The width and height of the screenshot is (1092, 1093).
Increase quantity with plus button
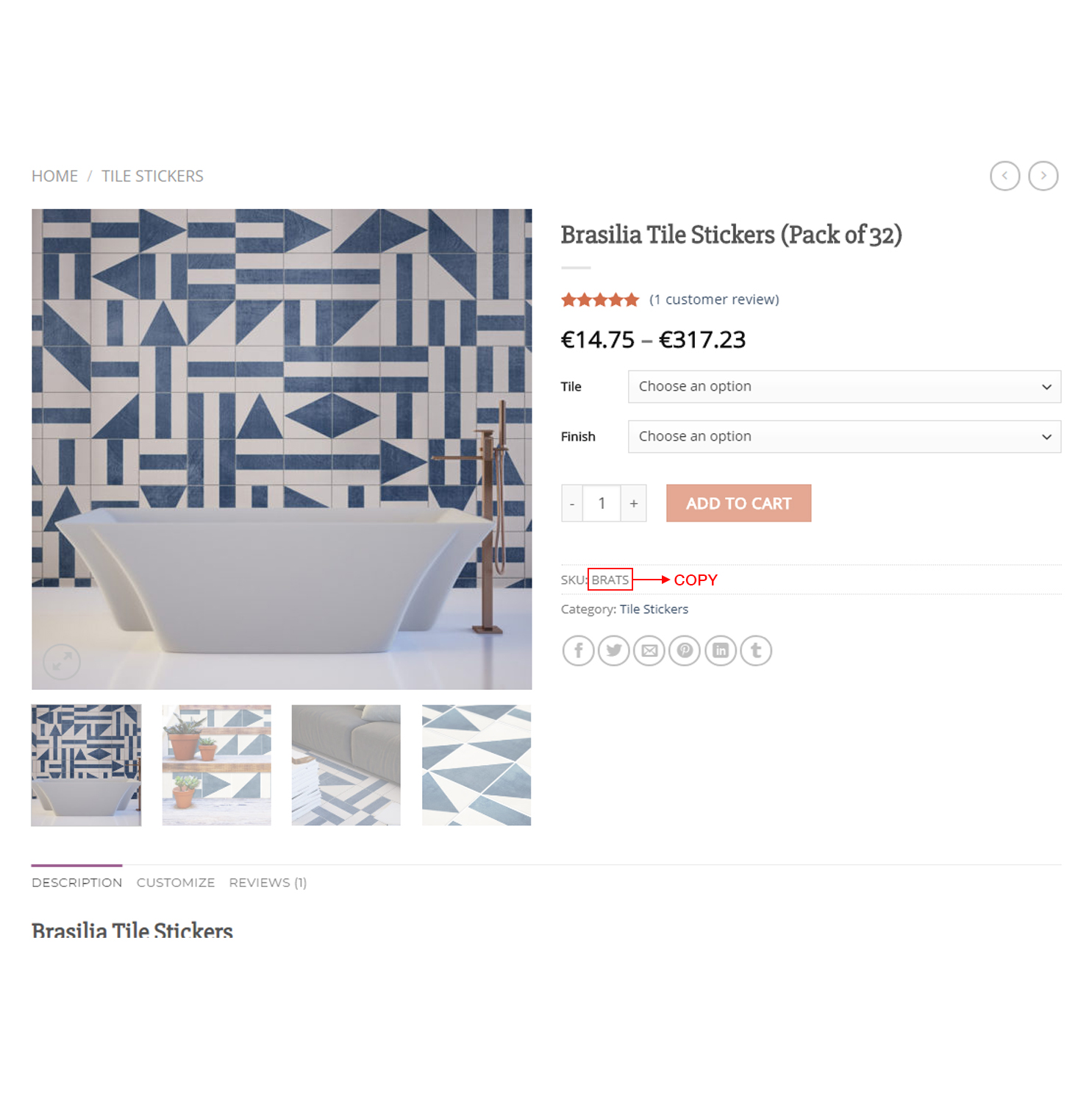[633, 504]
